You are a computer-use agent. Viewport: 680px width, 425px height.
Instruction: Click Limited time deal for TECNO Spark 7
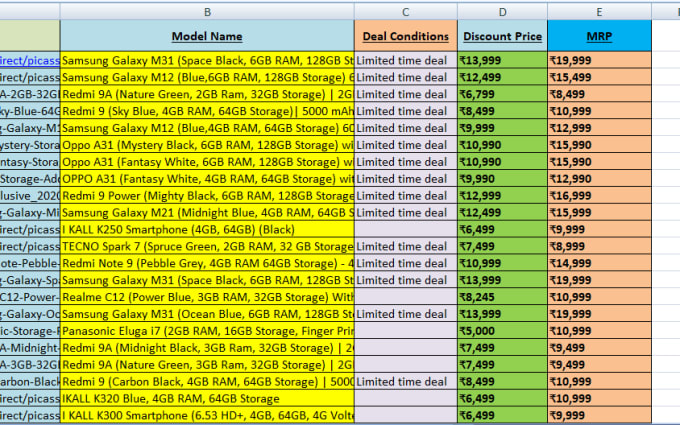click(x=405, y=246)
